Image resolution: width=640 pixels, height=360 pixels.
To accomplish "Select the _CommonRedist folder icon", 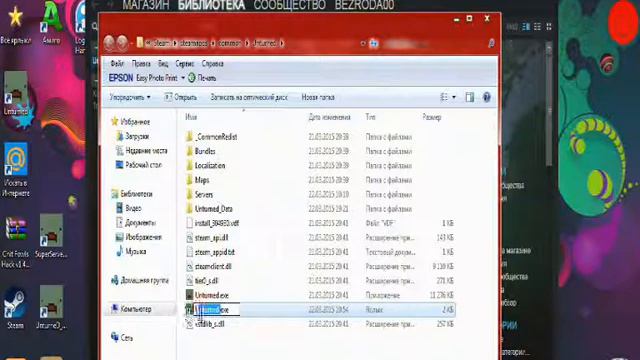I will tap(189, 137).
